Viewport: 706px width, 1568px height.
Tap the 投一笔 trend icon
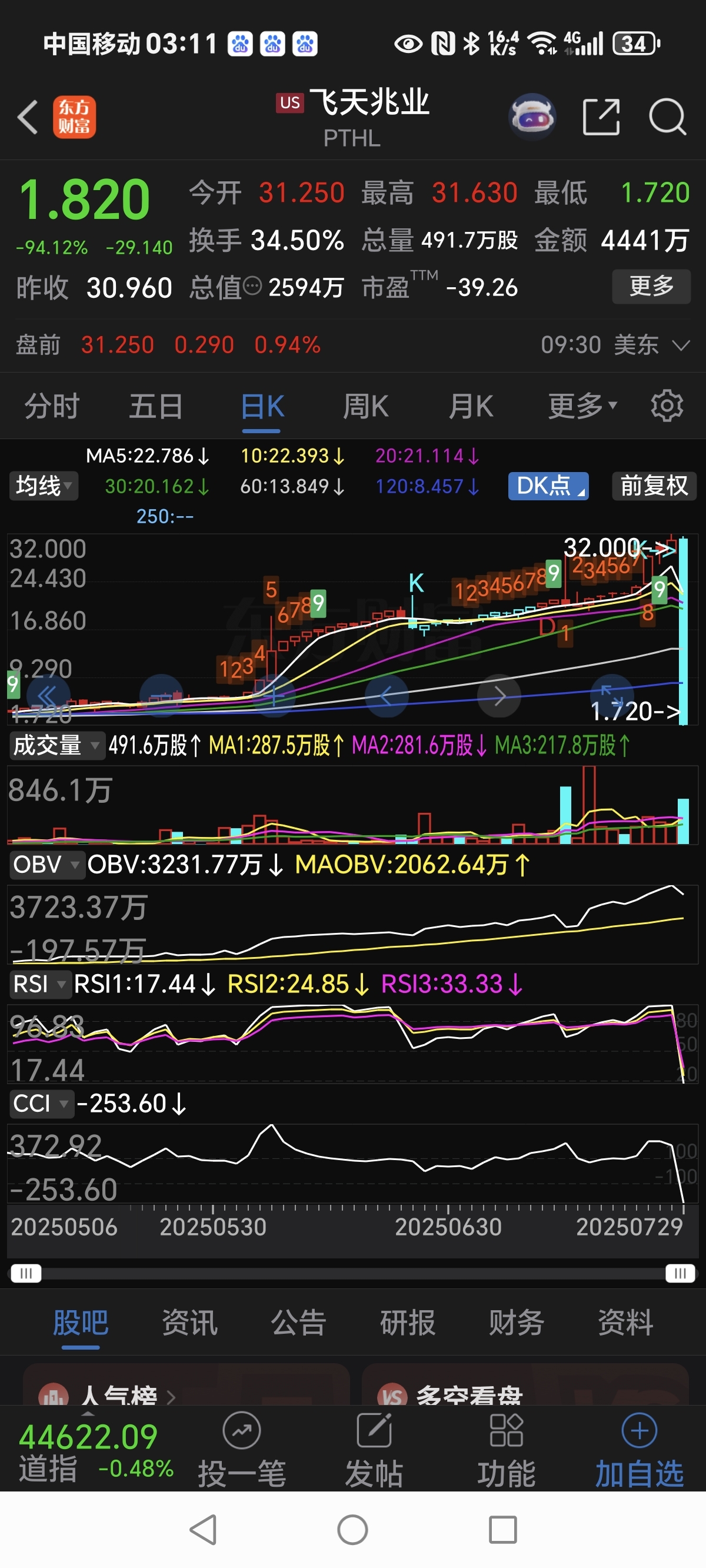[x=242, y=1430]
